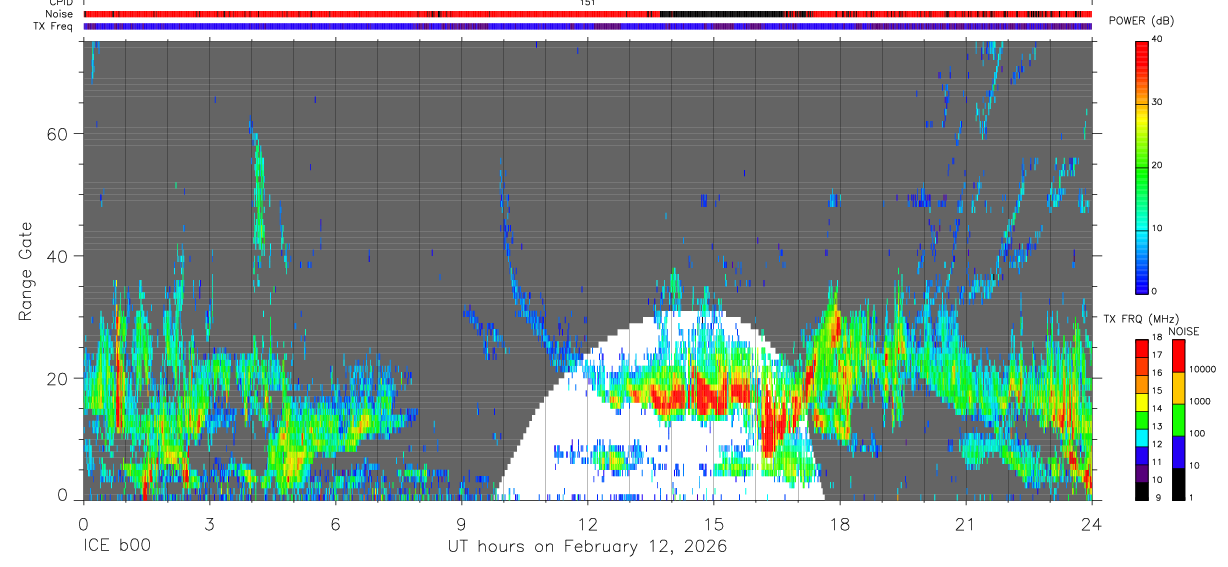The height and width of the screenshot is (567, 1228).
Task: Click the '9' tick on UT hours axis
Action: (461, 524)
